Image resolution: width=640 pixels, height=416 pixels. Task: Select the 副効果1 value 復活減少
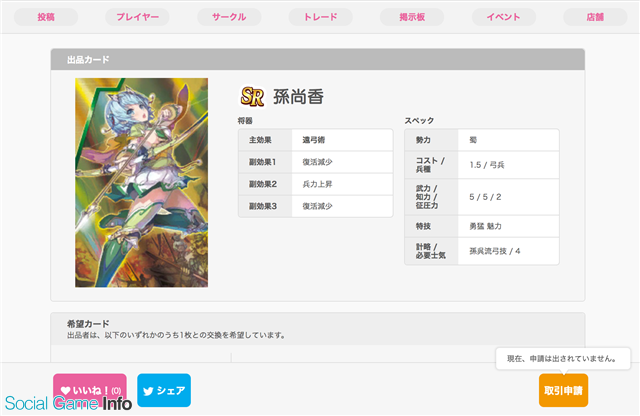pos(317,162)
